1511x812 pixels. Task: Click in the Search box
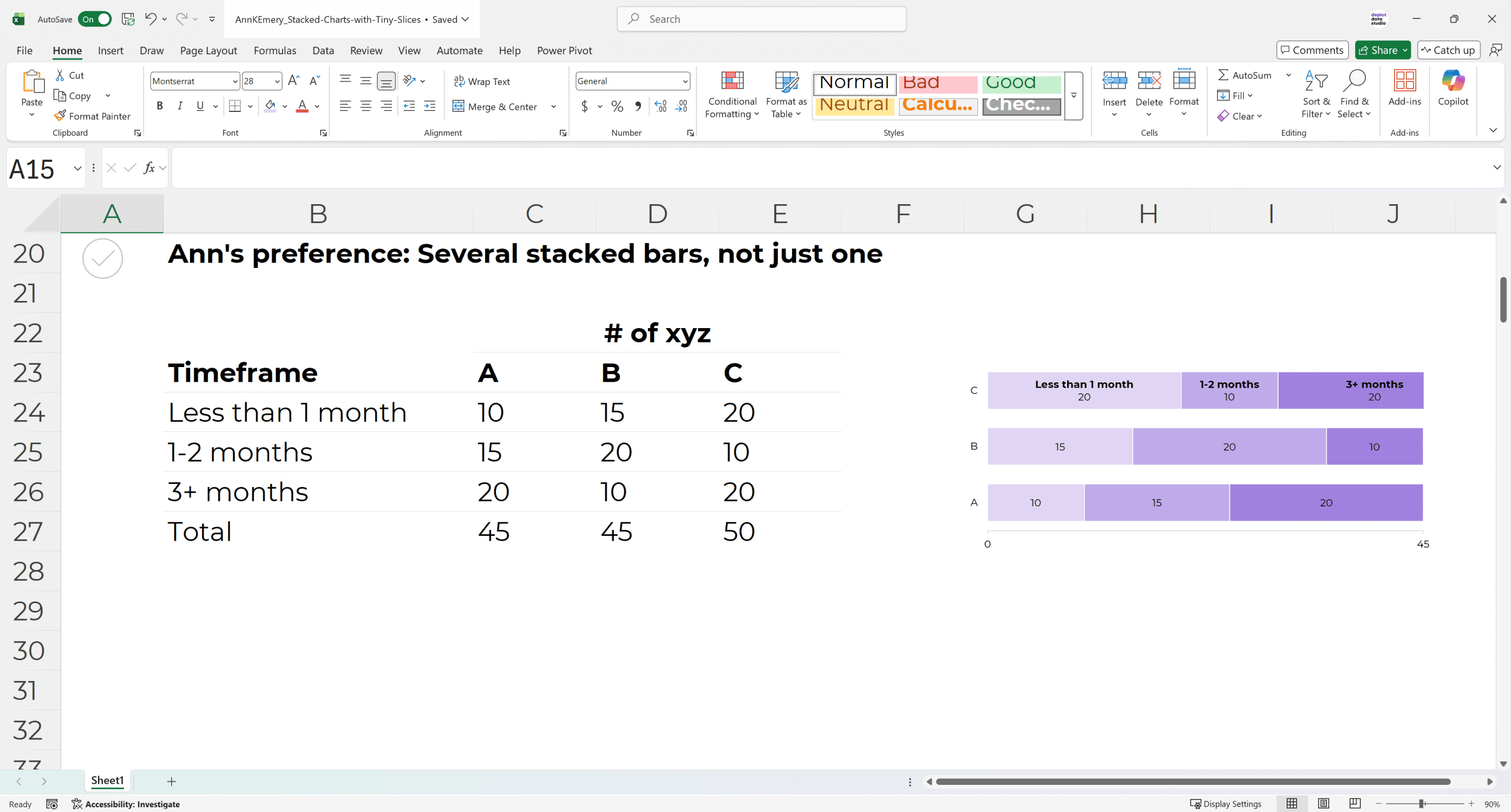[x=761, y=19]
